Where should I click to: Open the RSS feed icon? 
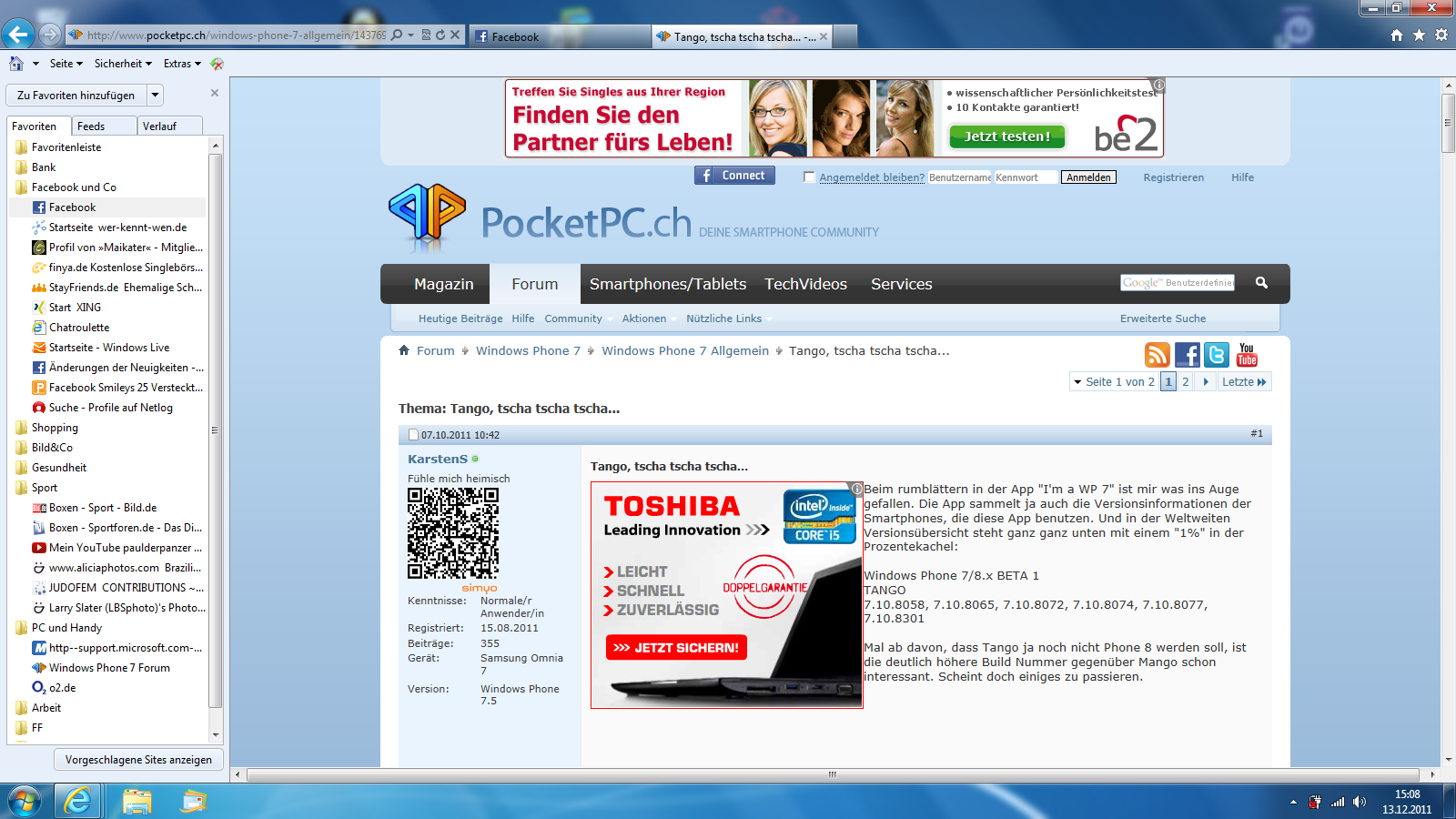(x=1157, y=355)
